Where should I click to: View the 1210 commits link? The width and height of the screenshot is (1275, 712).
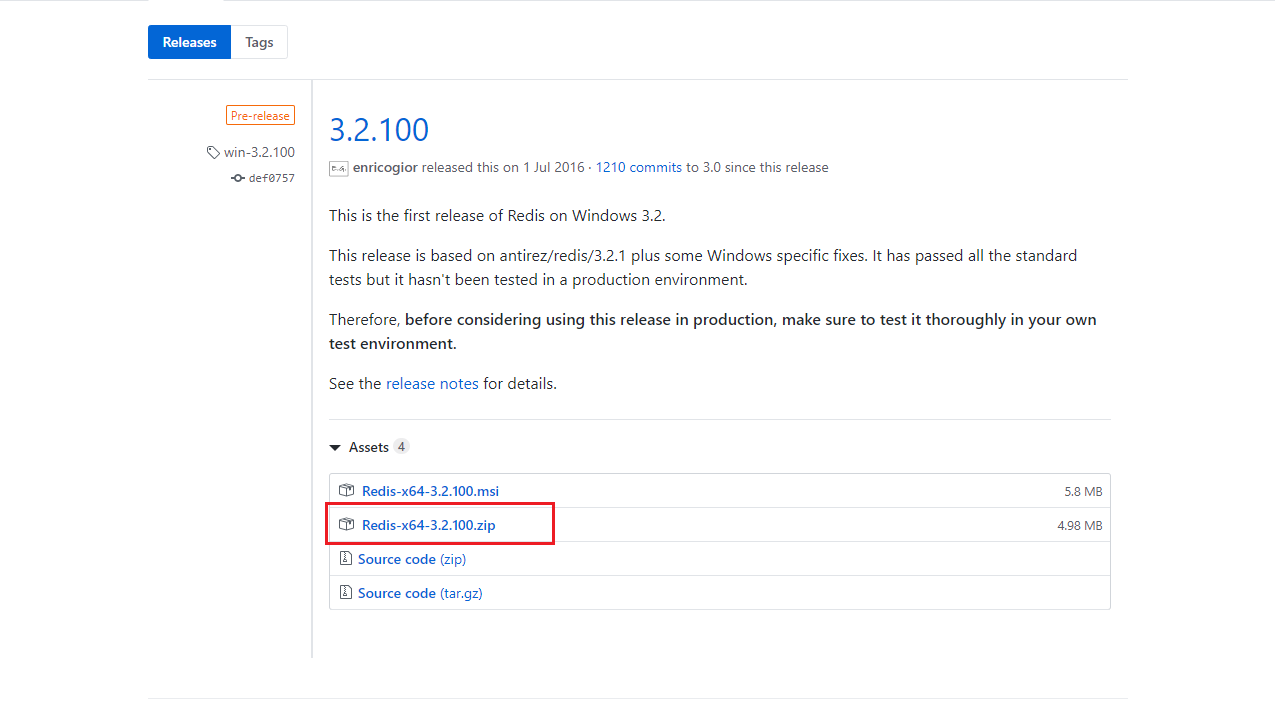click(x=639, y=168)
